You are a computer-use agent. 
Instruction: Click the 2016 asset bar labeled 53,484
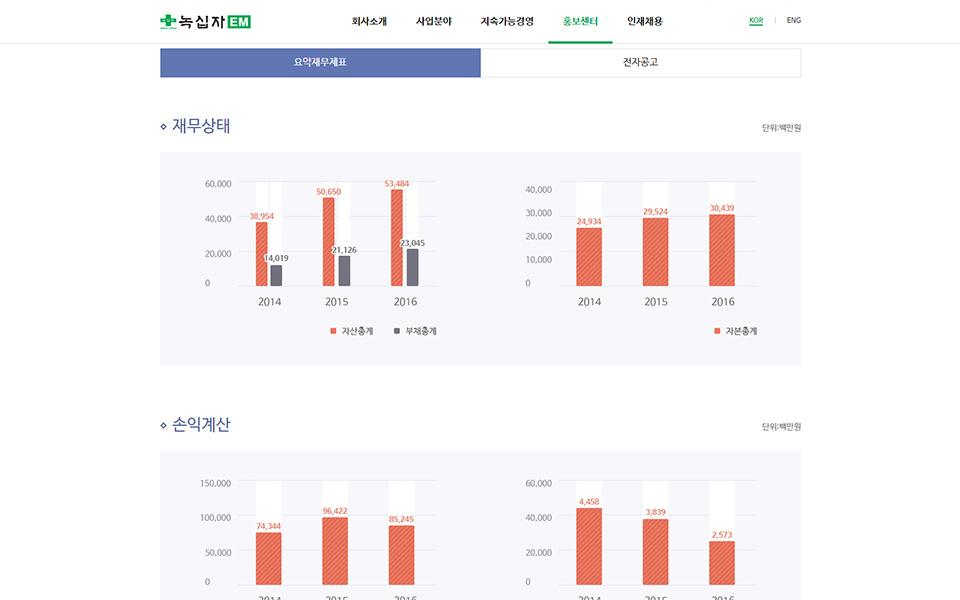pyautogui.click(x=397, y=238)
